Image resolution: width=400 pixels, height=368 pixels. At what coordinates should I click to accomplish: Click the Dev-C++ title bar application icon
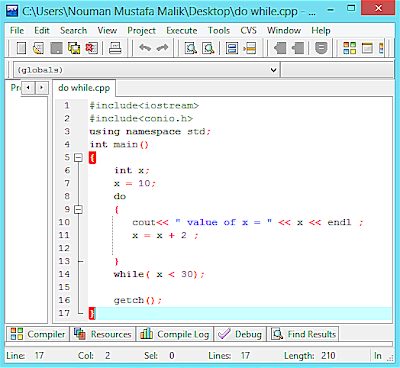pos(12,10)
